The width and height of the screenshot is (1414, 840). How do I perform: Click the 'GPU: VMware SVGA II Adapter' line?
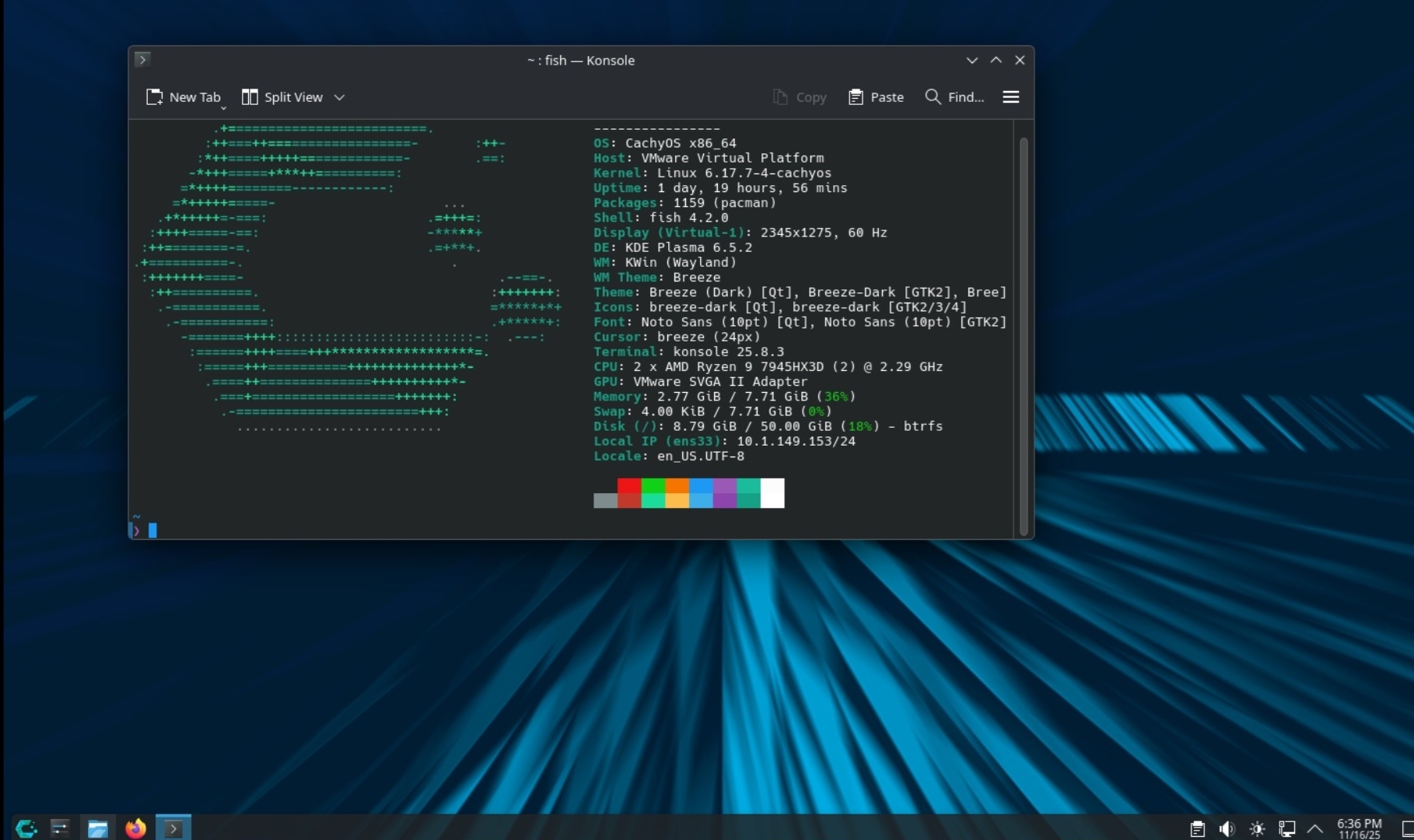701,381
